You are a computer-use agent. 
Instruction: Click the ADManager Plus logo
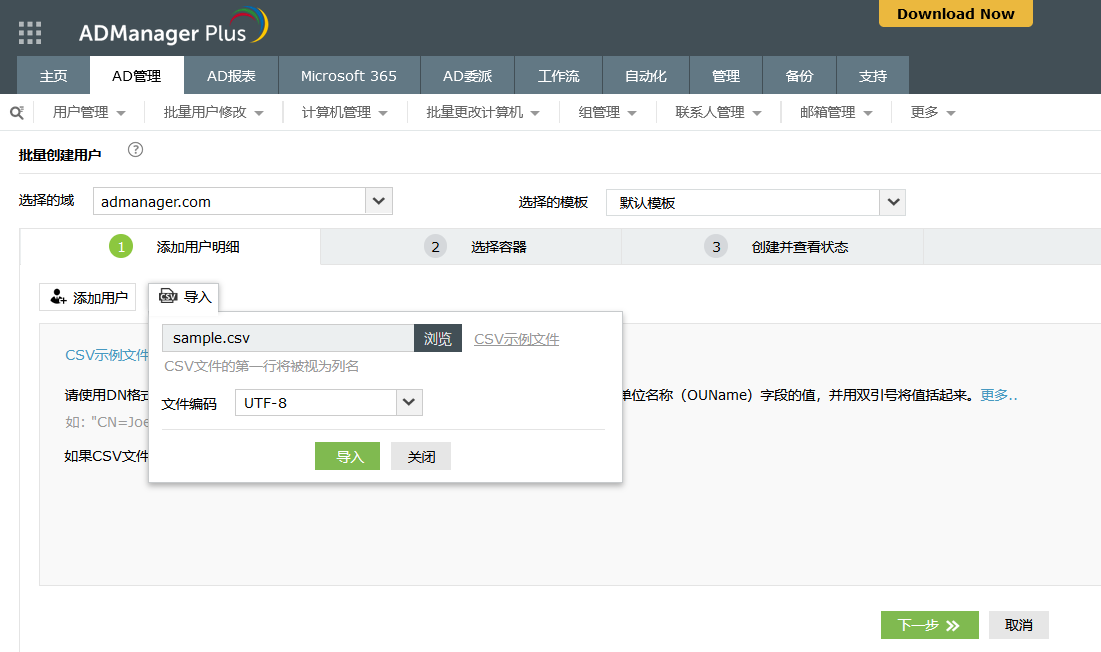tap(173, 29)
